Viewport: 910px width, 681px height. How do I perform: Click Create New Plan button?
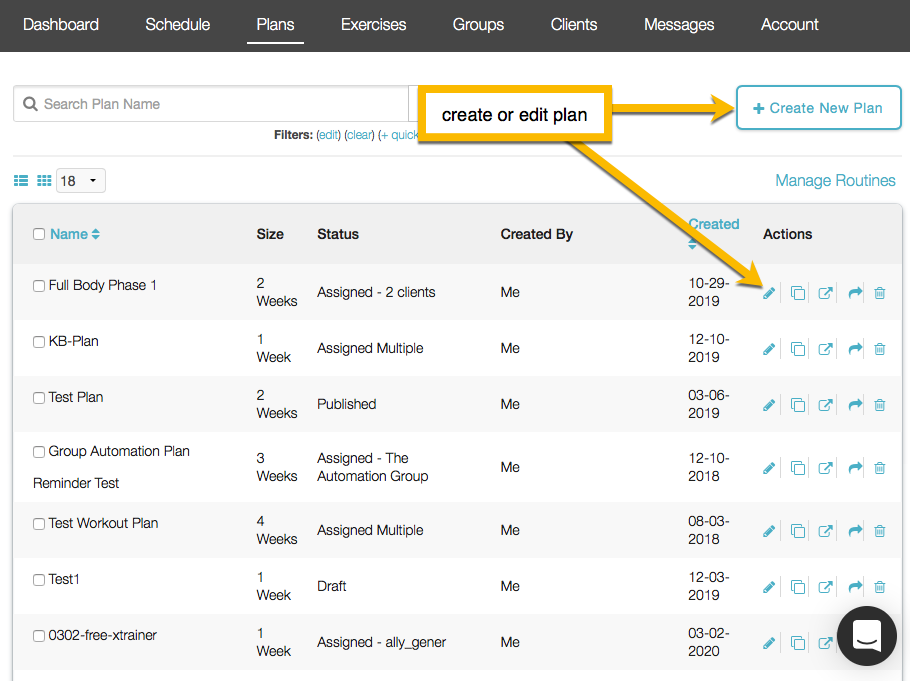coord(818,108)
